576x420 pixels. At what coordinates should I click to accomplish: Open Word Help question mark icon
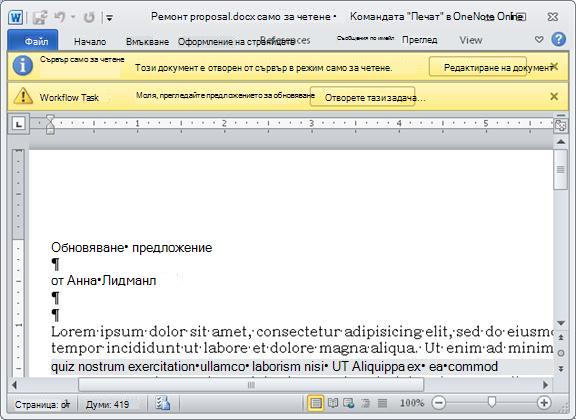tap(559, 39)
